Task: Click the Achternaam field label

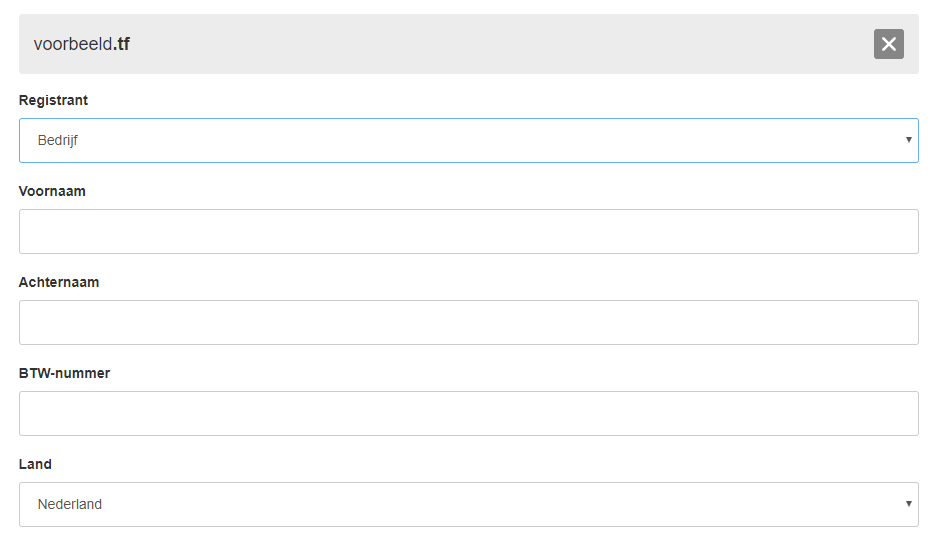Action: tap(59, 282)
